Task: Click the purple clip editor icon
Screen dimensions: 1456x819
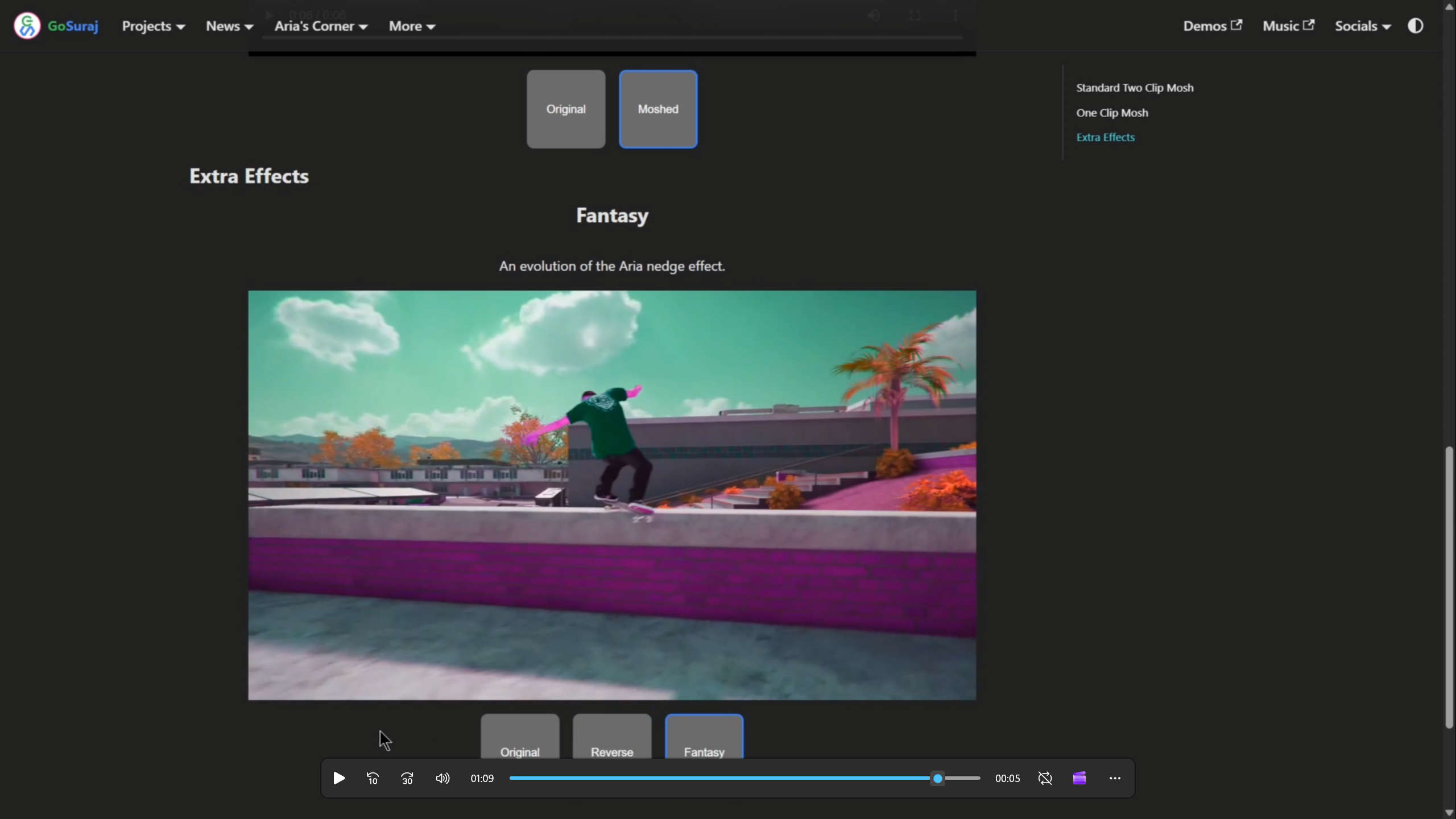Action: pos(1079,779)
